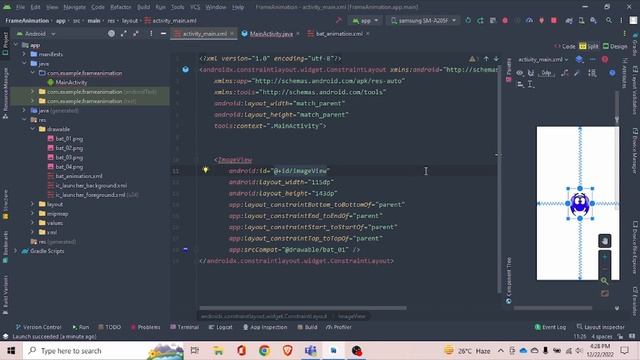Viewport: 640px width, 360px height.
Task: Go to previous highlighted error arrow
Action: point(486,59)
